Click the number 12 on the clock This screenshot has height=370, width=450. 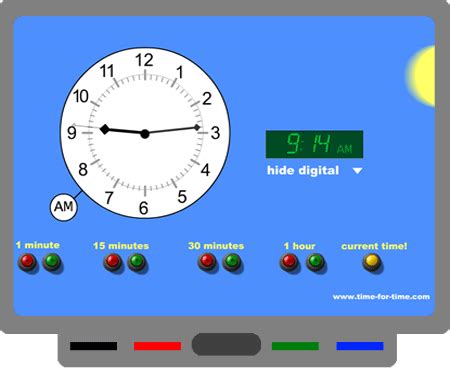tap(144, 60)
